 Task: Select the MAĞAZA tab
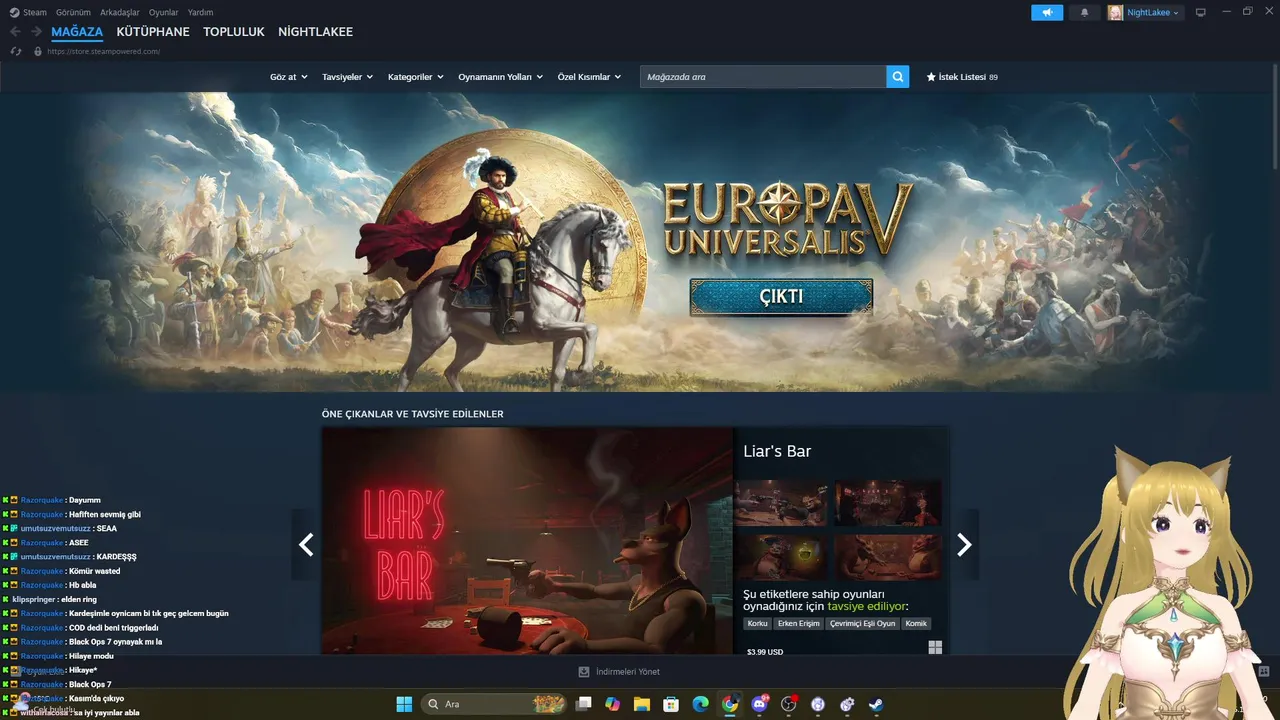(77, 32)
